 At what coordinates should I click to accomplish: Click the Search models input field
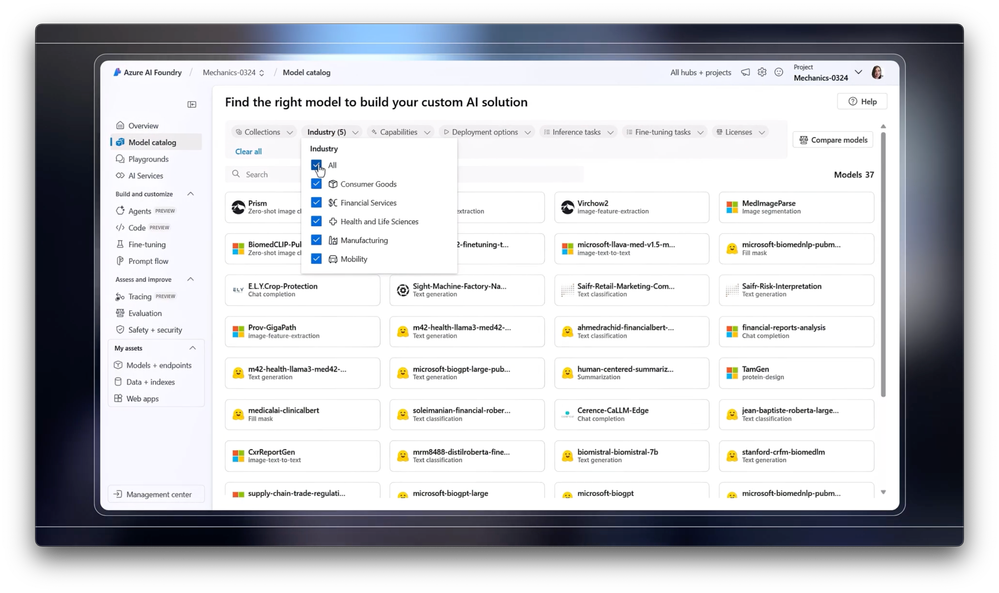coord(405,174)
